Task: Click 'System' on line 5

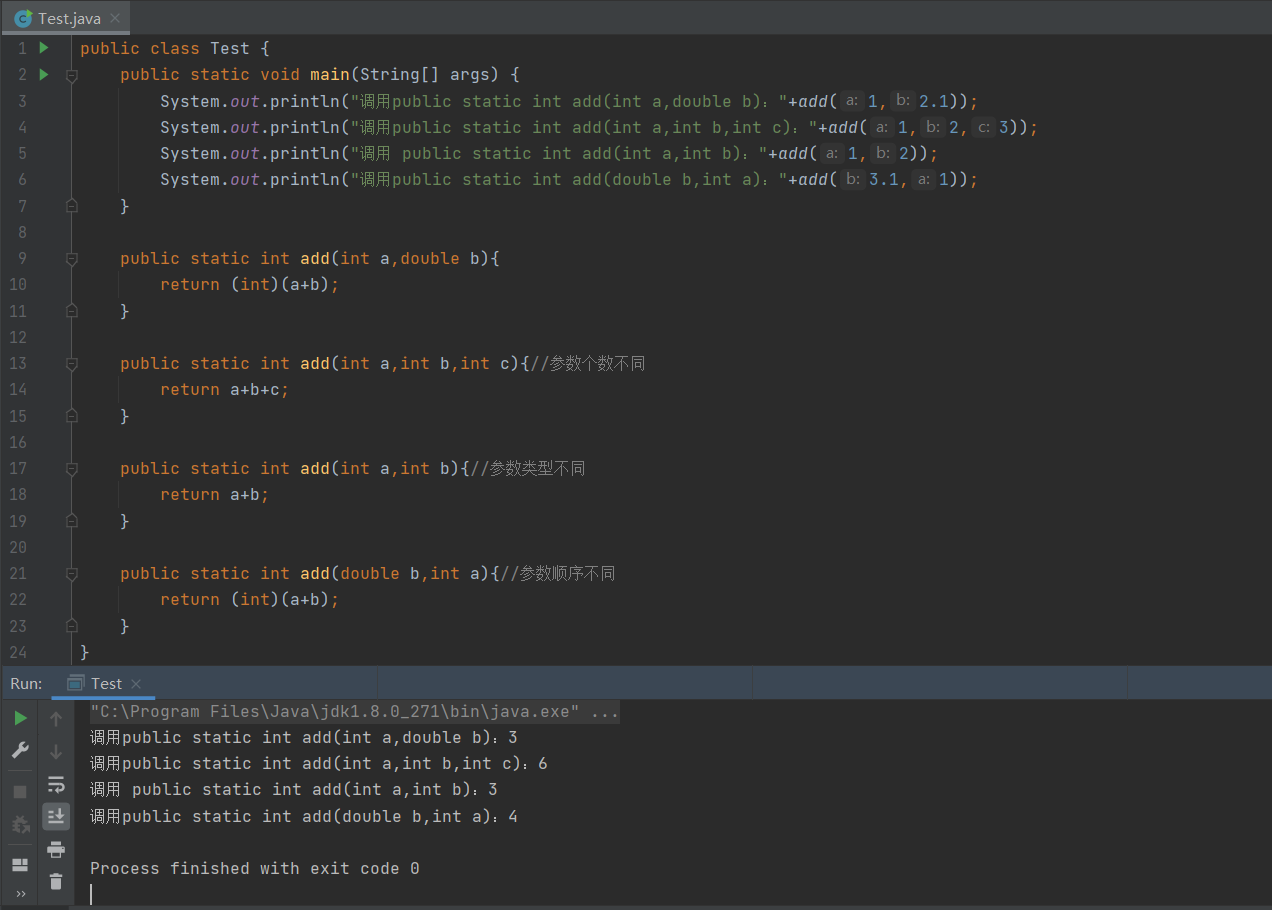Action: (x=190, y=154)
